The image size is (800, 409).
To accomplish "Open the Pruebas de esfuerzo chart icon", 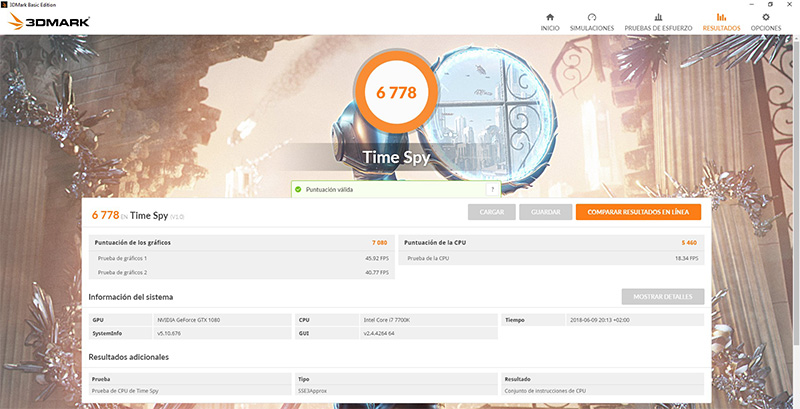I will pos(658,17).
